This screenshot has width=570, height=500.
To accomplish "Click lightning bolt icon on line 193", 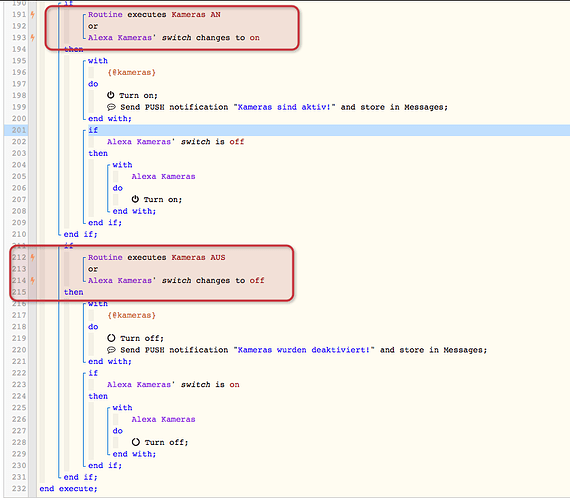I will (32, 37).
